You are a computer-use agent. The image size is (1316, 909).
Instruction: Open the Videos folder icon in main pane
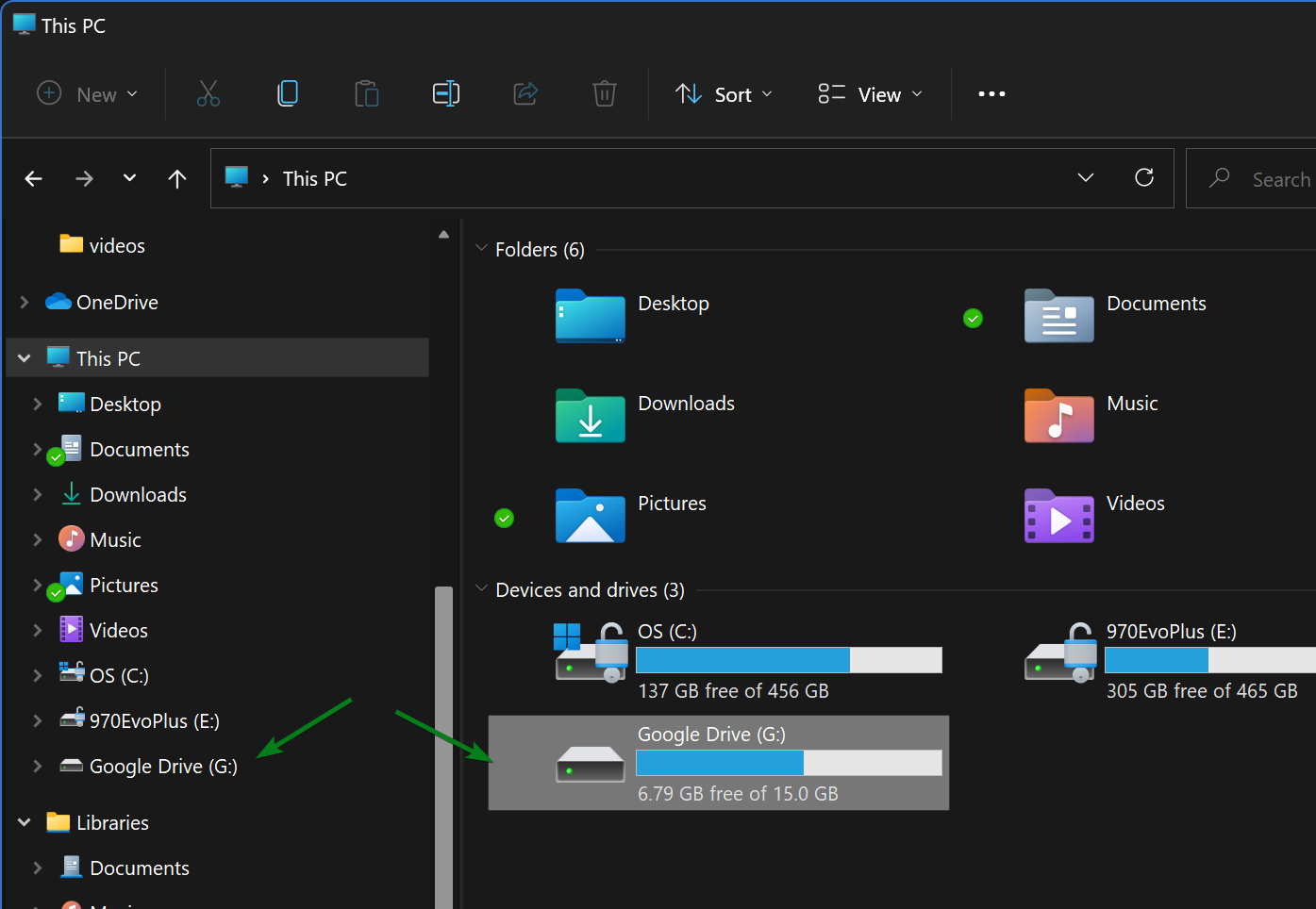point(1059,516)
